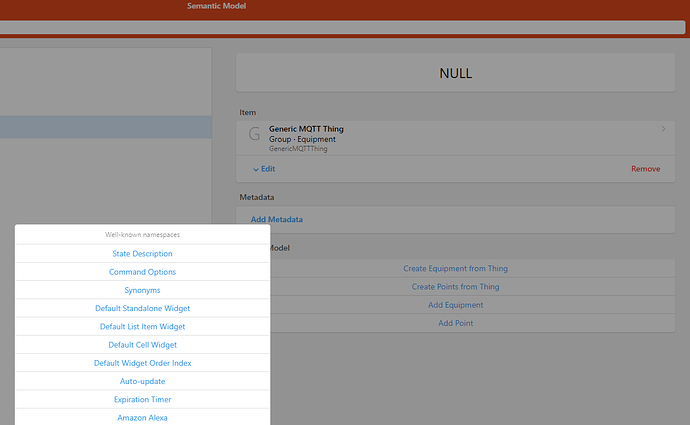Expand the Edit section chevron
This screenshot has width=690, height=425.
tap(256, 169)
